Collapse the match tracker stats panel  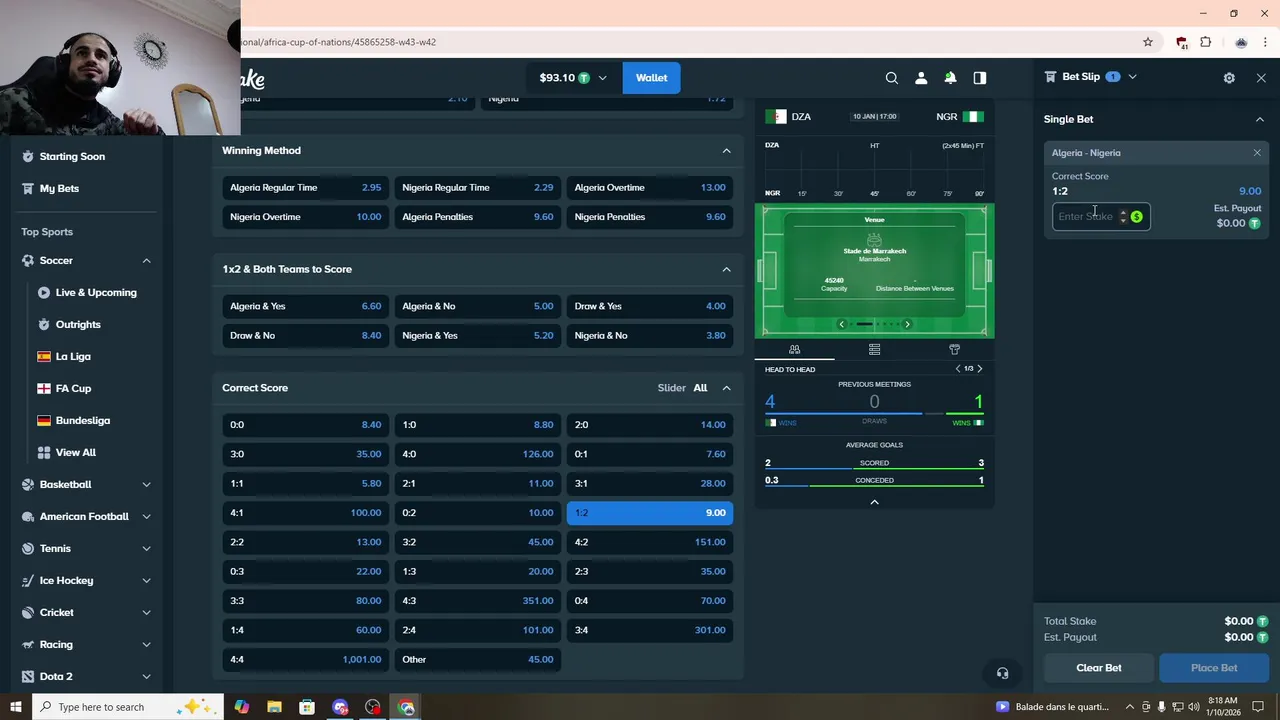pos(874,502)
